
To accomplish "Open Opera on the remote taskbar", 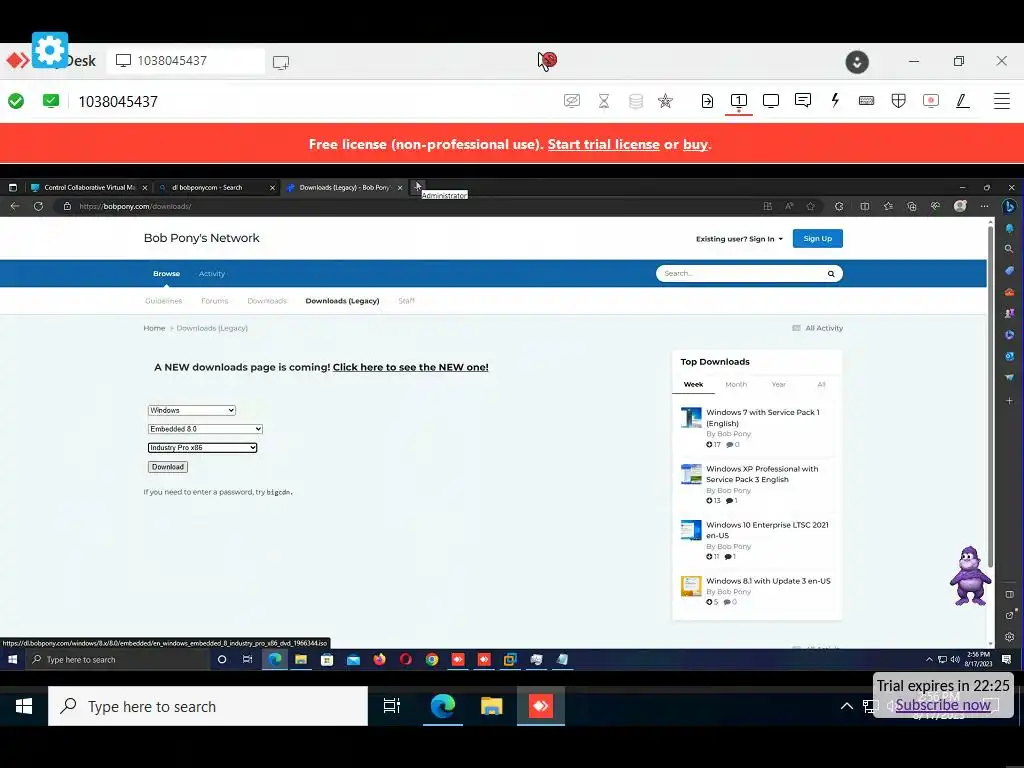I will point(406,660).
